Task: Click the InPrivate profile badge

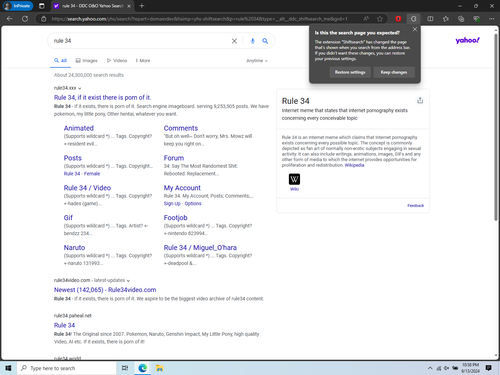Action: click(x=18, y=6)
